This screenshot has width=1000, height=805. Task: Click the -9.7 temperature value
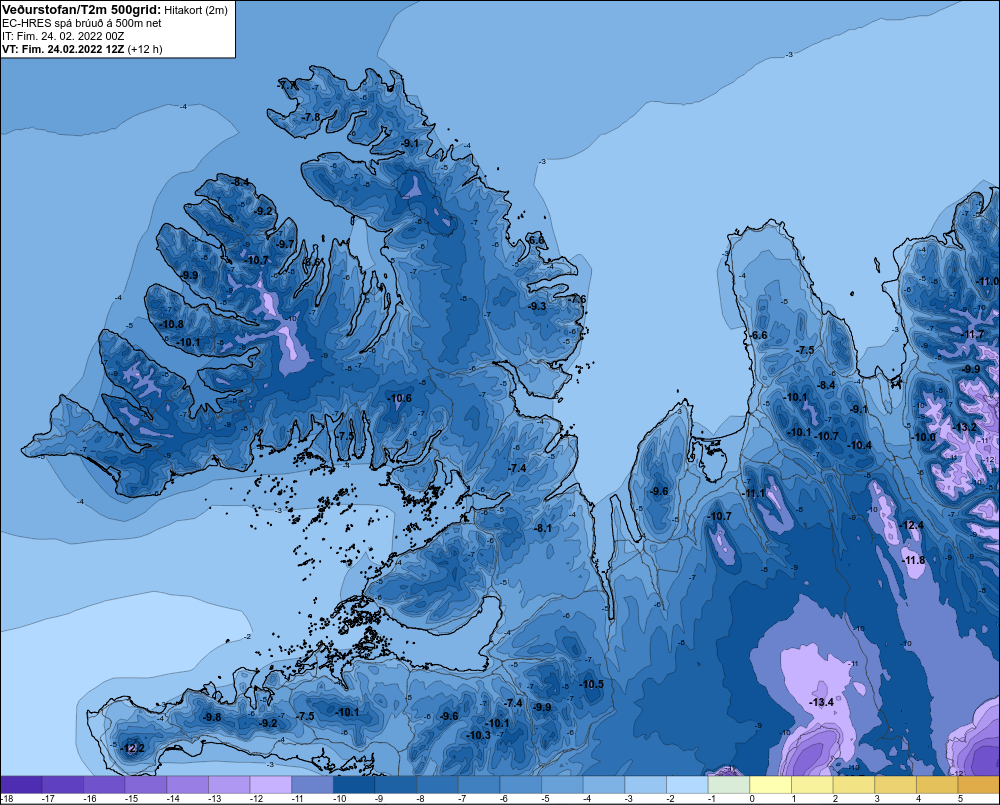285,244
